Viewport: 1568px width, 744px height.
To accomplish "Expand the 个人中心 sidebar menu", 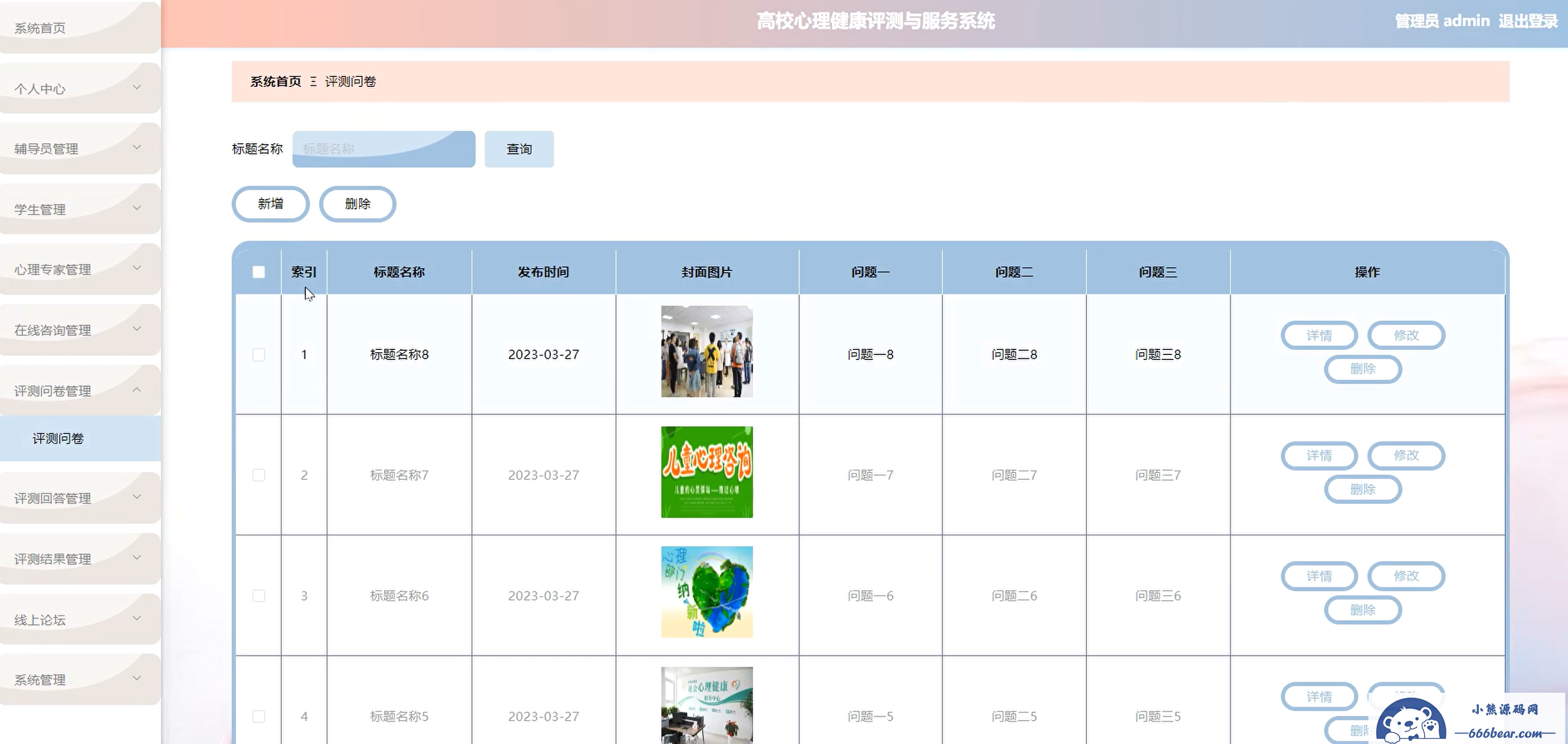I will coord(80,88).
